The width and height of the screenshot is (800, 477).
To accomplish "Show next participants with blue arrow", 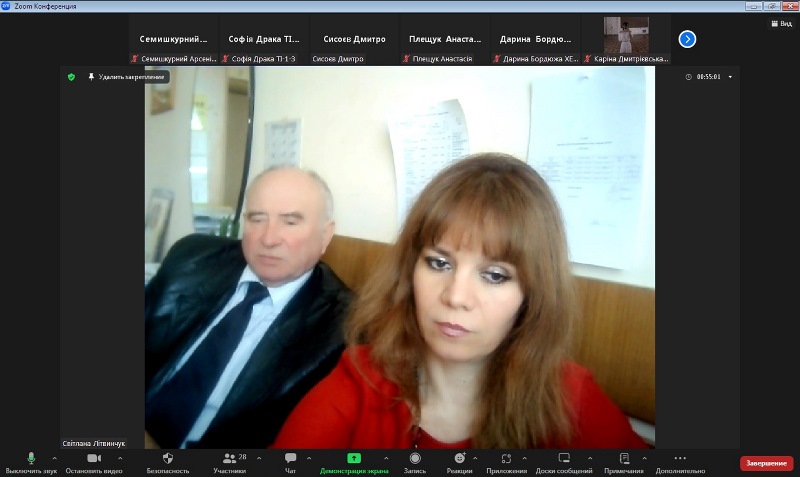I will 687,39.
